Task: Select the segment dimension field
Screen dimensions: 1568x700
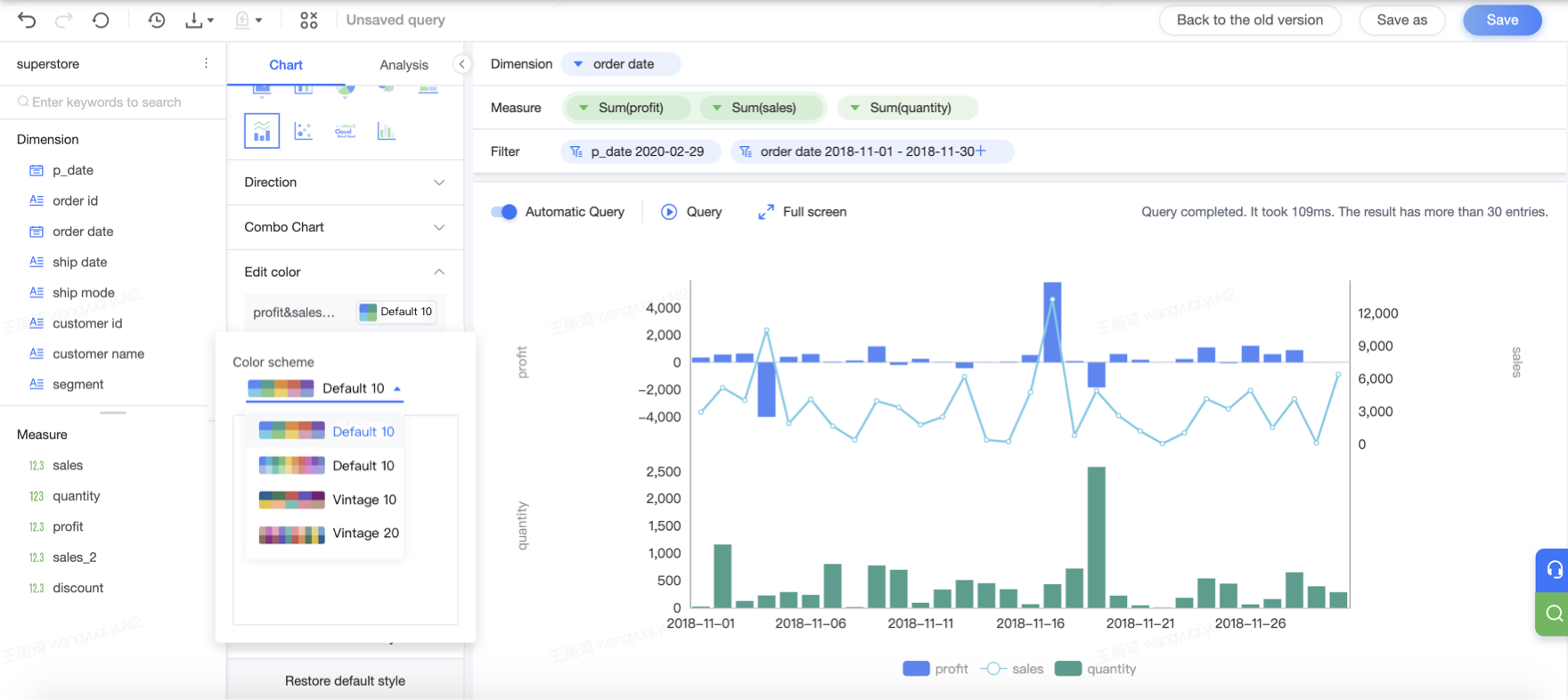Action: (78, 385)
